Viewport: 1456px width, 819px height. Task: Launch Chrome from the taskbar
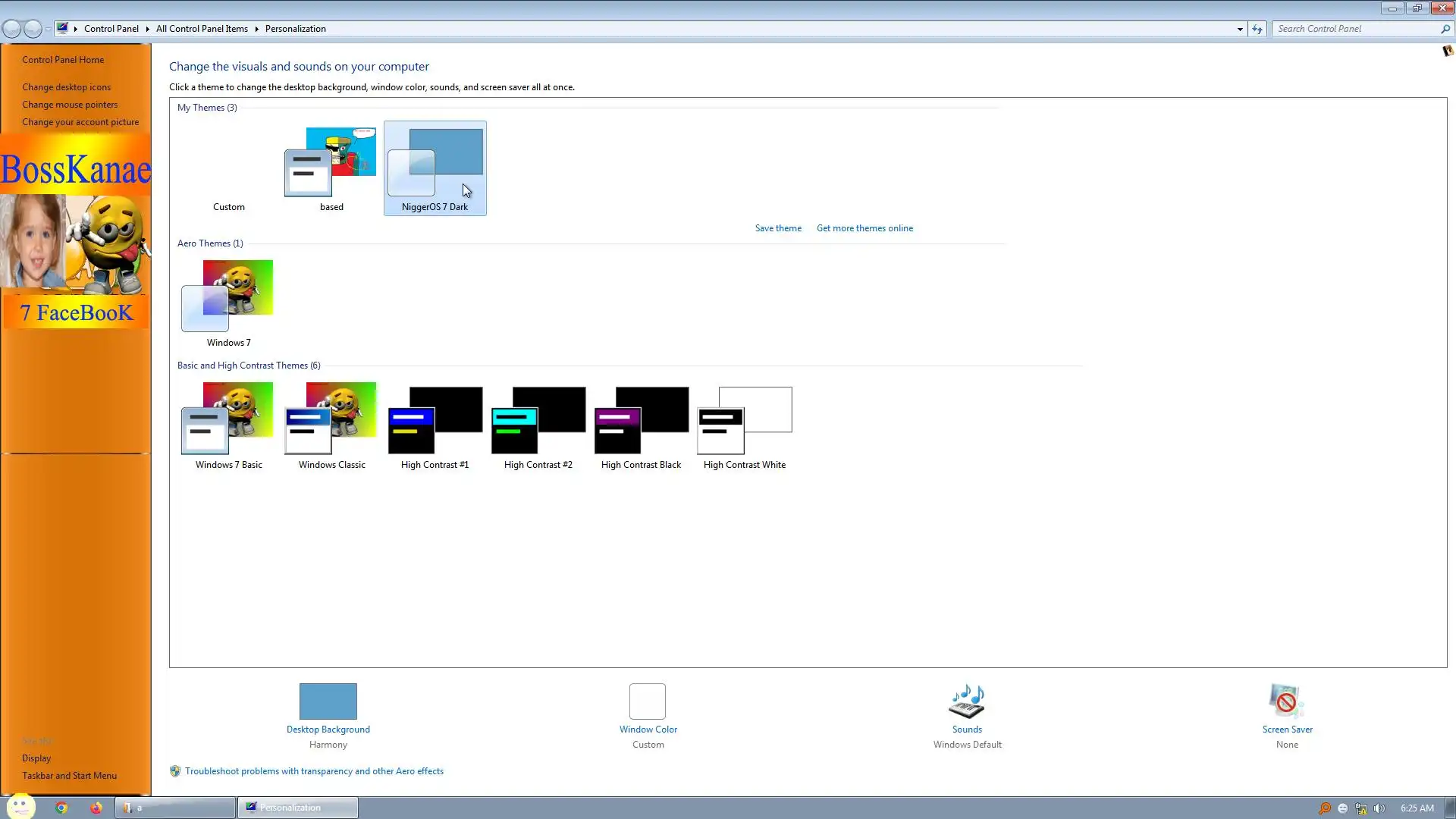(61, 808)
